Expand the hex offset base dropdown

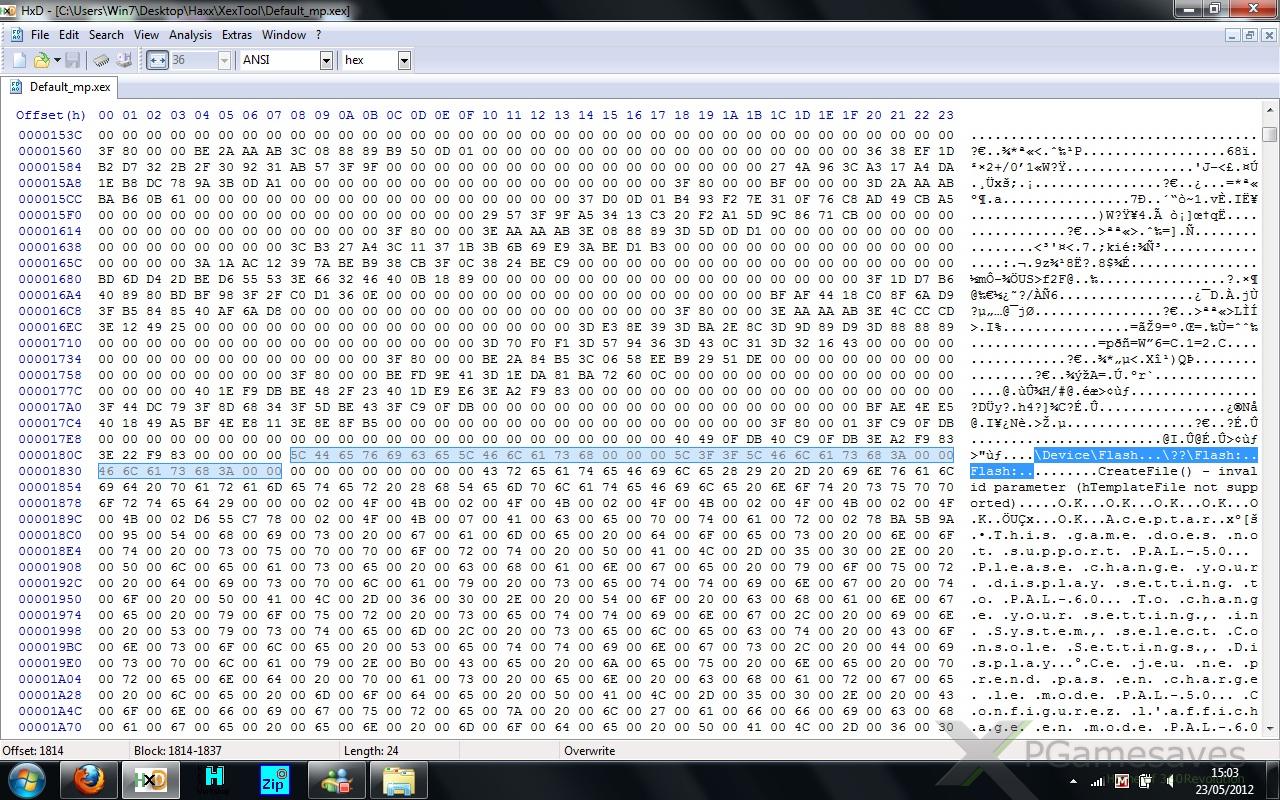(404, 60)
